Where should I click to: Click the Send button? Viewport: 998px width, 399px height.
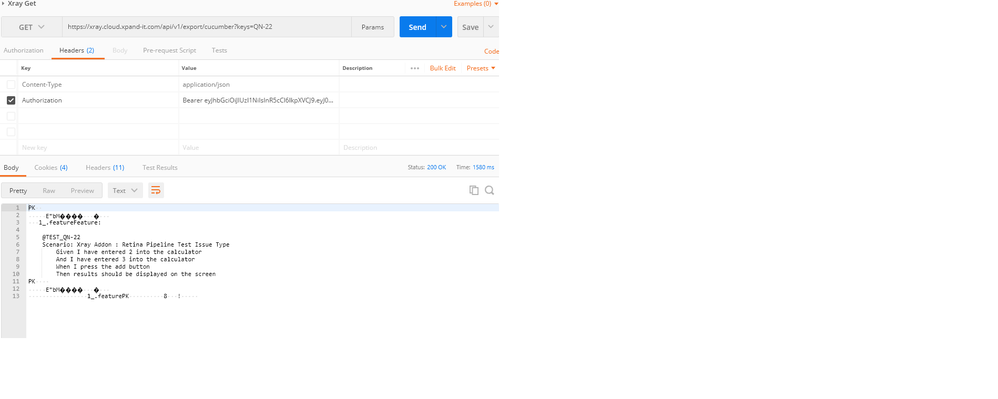(418, 27)
